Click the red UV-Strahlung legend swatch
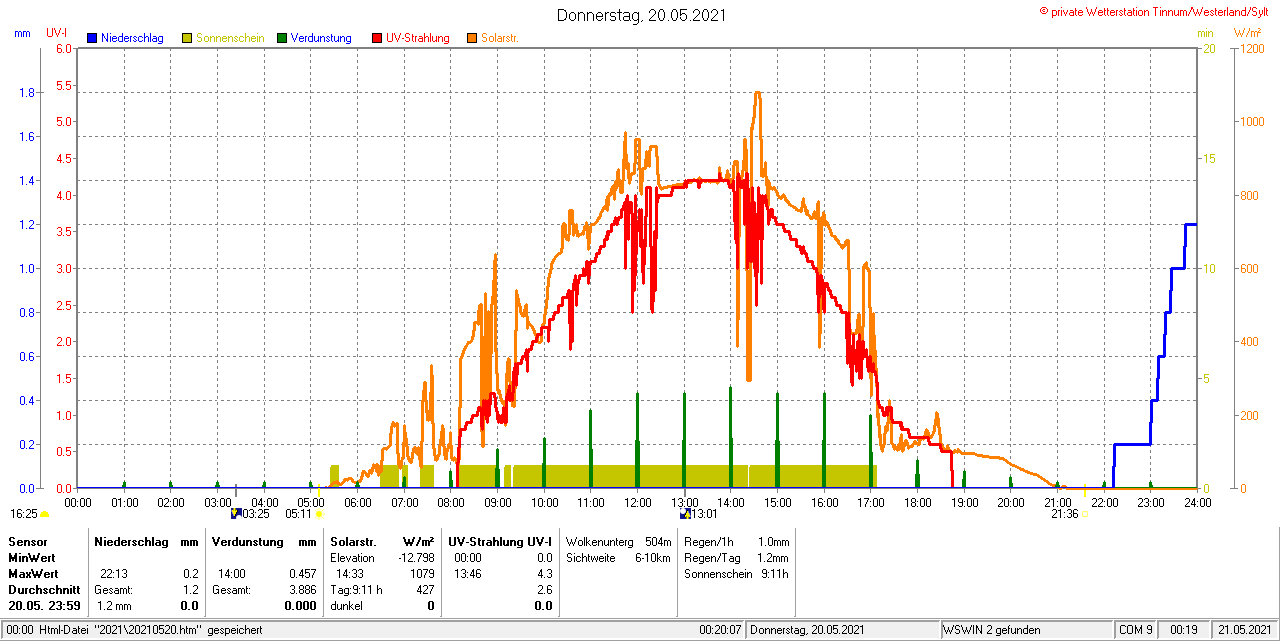 pos(377,38)
